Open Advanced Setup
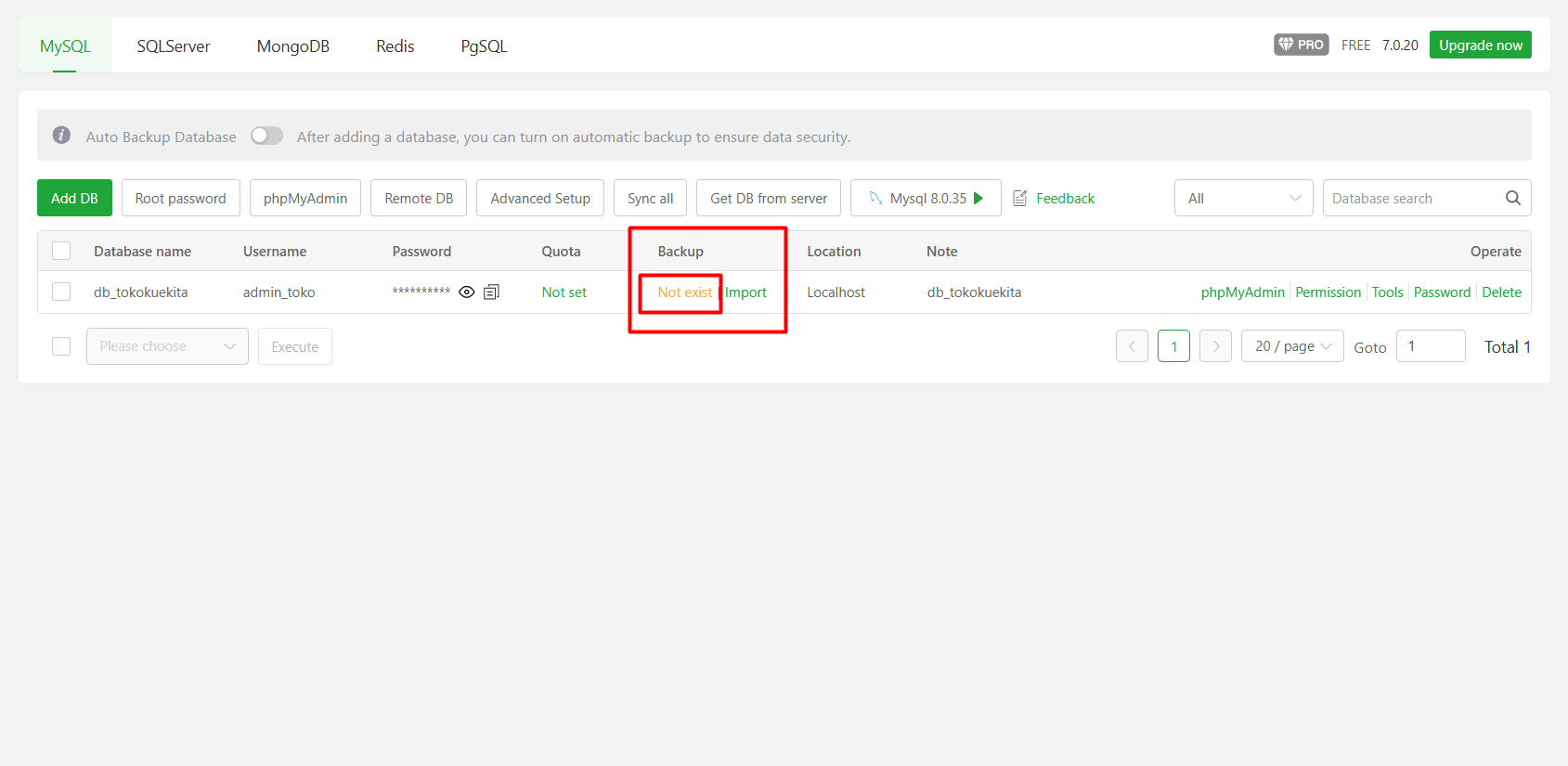Image resolution: width=1568 pixels, height=766 pixels. pyautogui.click(x=540, y=198)
